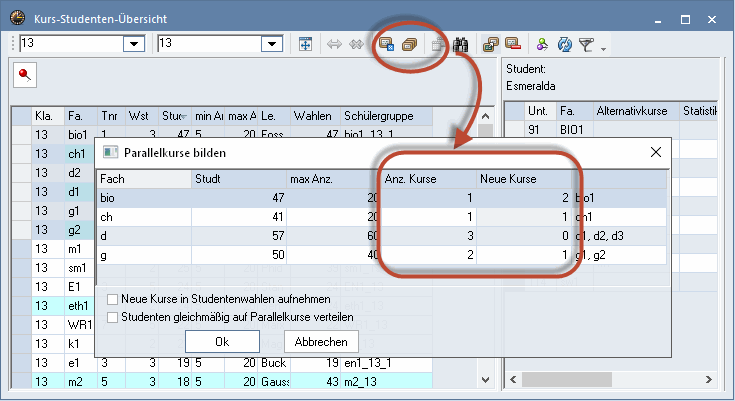735x401 pixels.
Task: Click the green and purple spheres icon
Action: click(542, 45)
